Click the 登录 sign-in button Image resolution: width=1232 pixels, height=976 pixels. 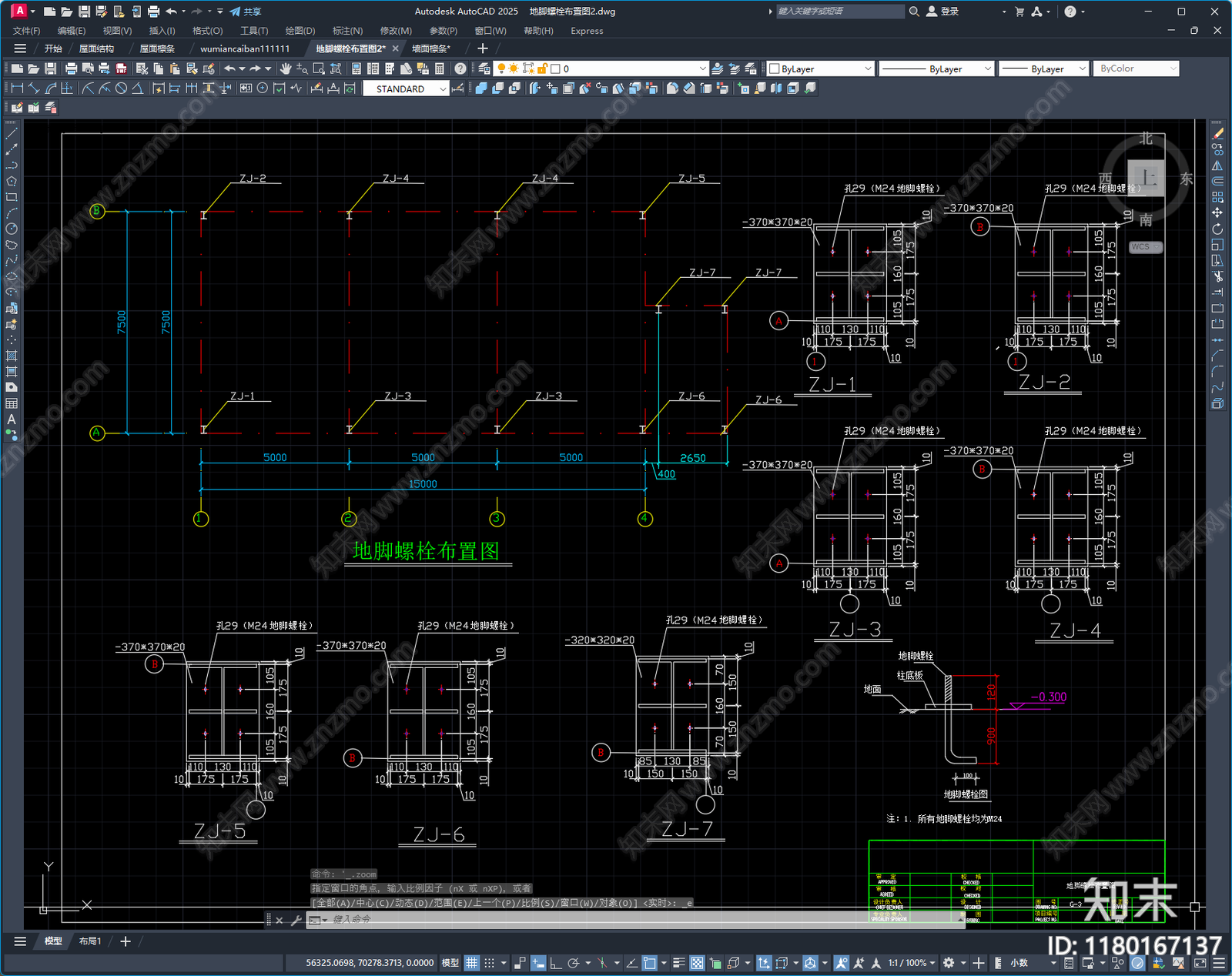(942, 12)
